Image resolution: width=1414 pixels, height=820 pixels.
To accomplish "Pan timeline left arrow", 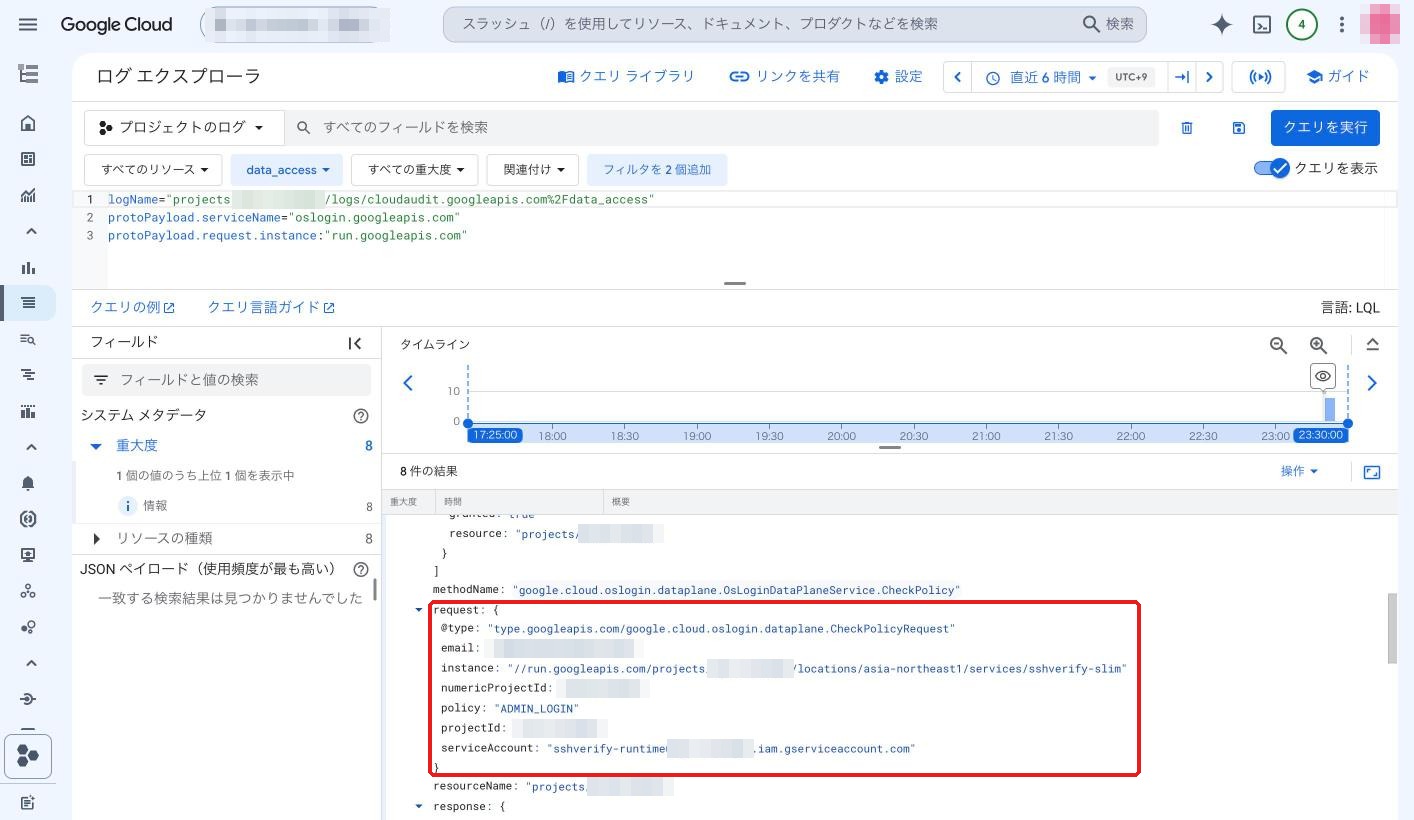I will pyautogui.click(x=408, y=383).
